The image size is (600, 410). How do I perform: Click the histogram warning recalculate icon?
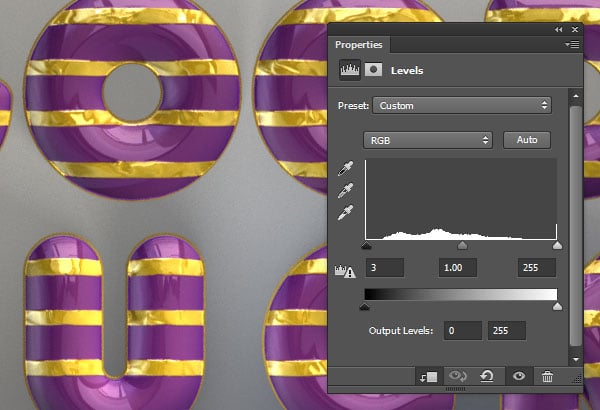coord(345,271)
